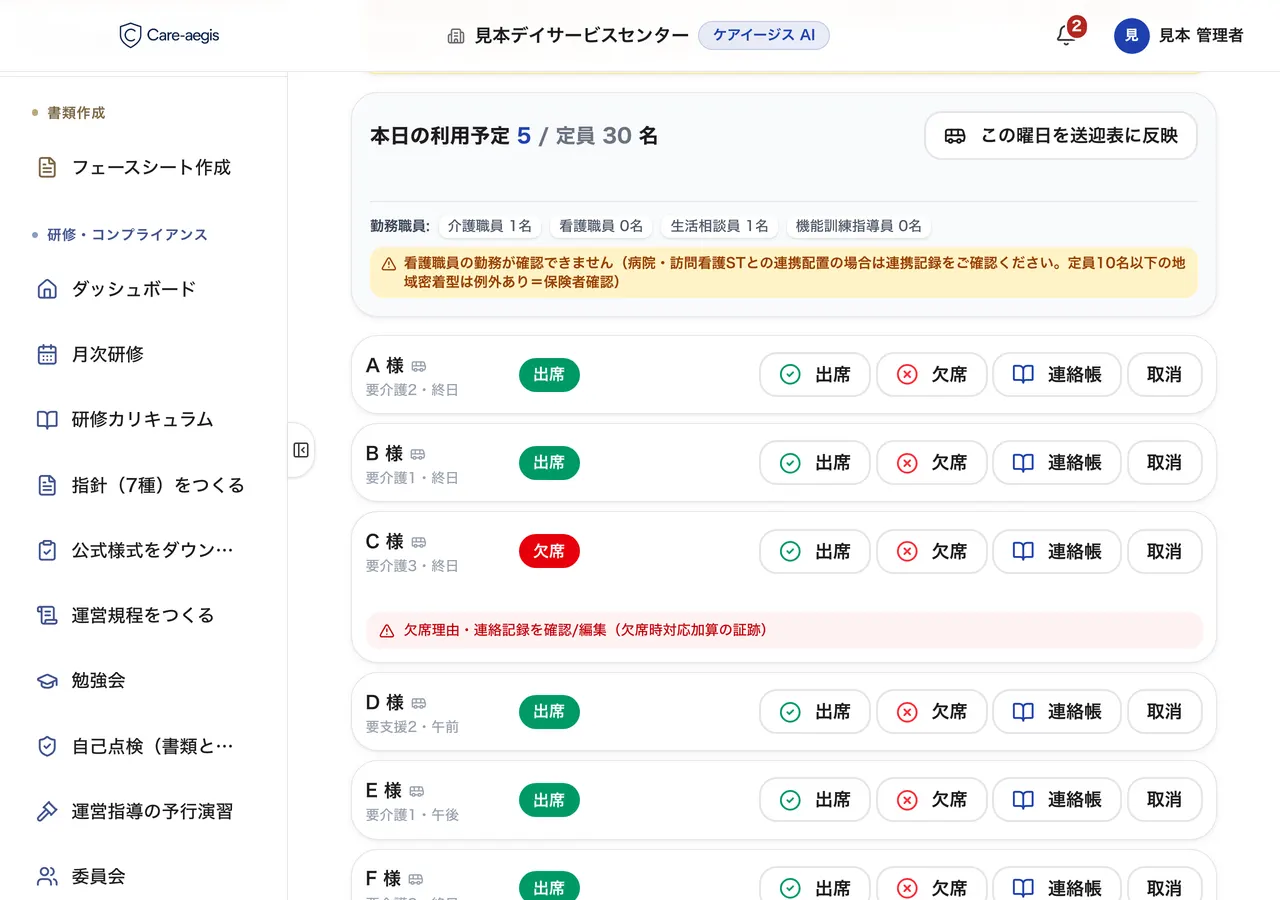The image size is (1280, 900).
Task: Mark D 様 as 出席
Action: [815, 712]
